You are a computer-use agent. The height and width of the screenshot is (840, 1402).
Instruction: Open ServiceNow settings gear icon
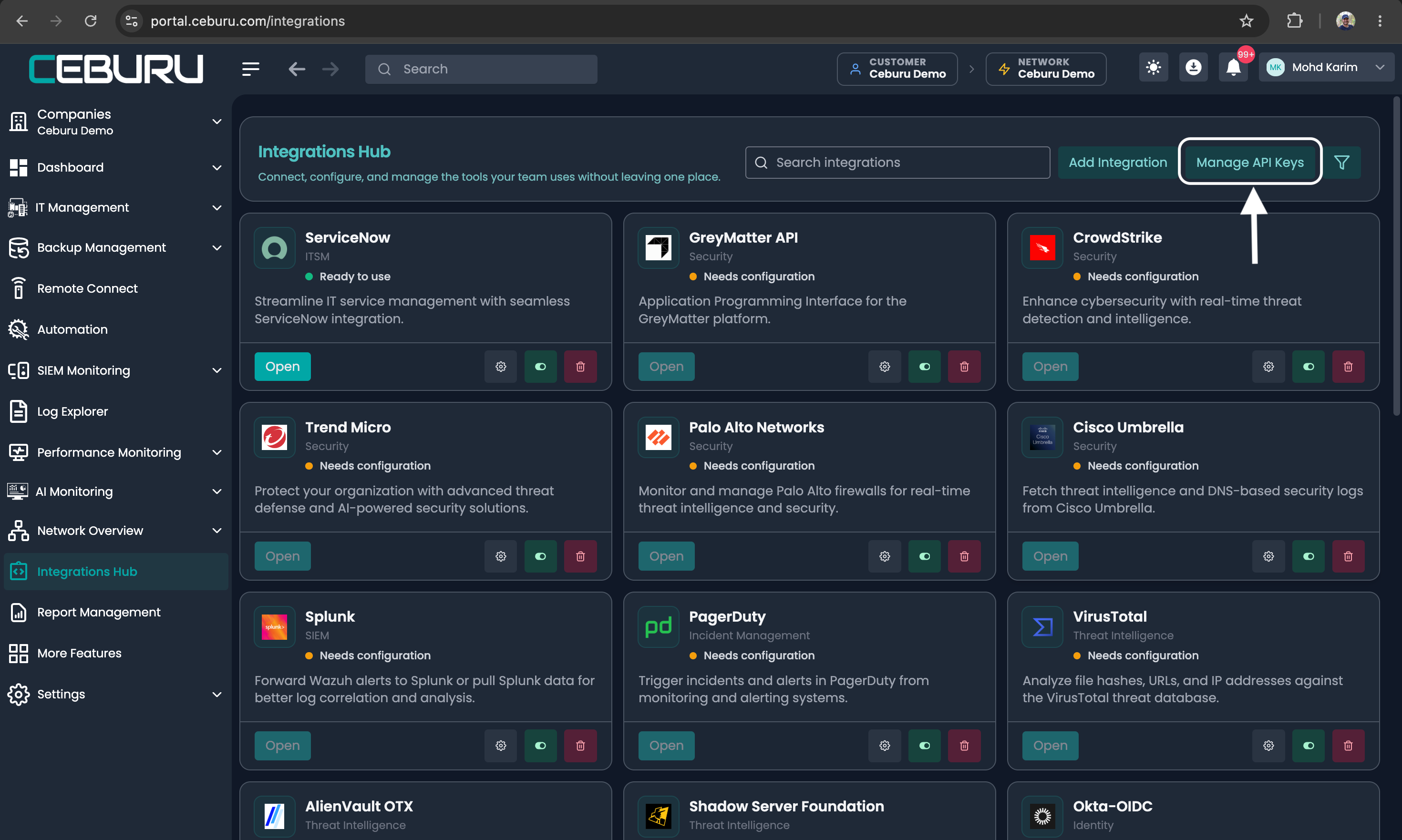(x=501, y=367)
